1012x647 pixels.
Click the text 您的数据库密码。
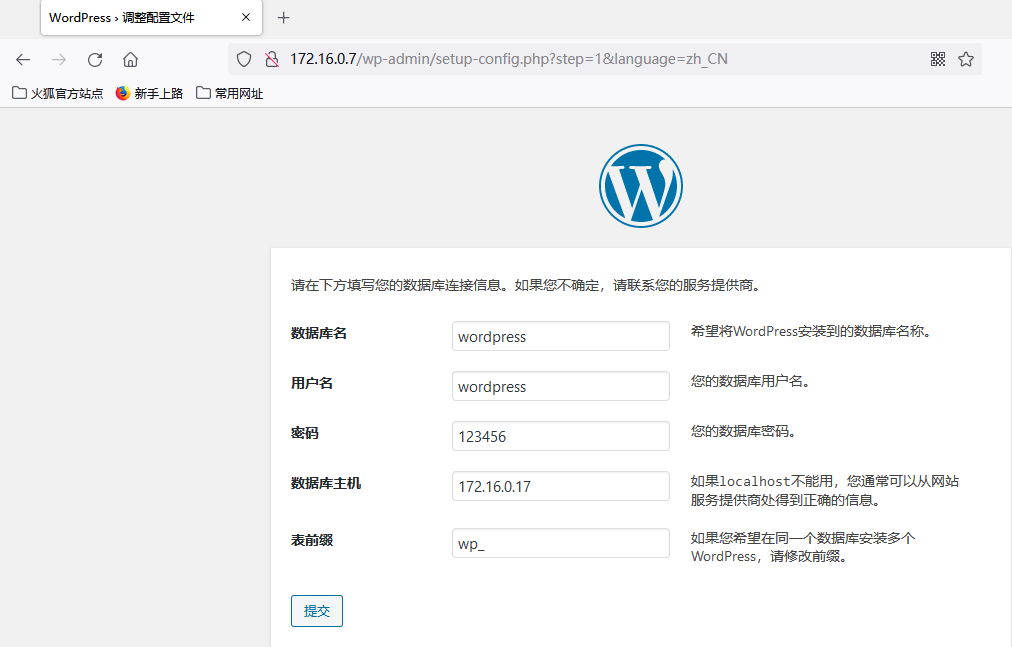click(x=744, y=431)
